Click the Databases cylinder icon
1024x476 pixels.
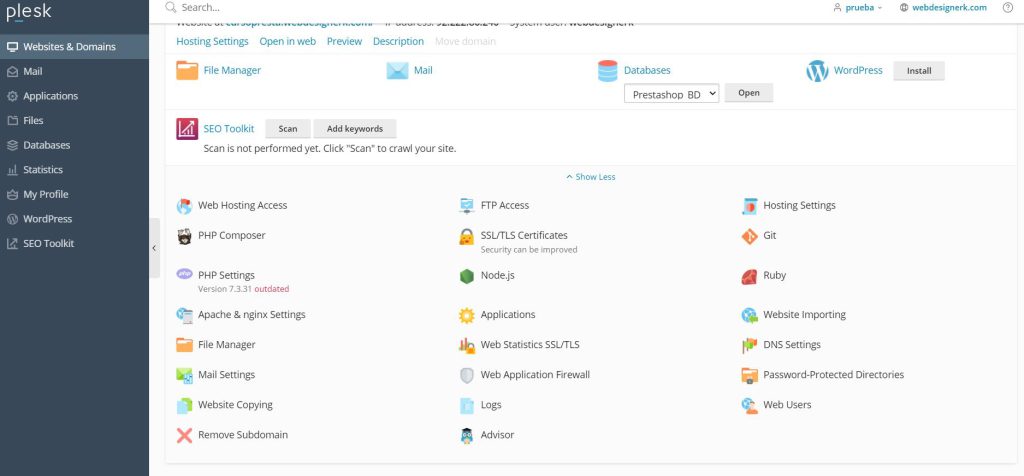click(x=608, y=71)
